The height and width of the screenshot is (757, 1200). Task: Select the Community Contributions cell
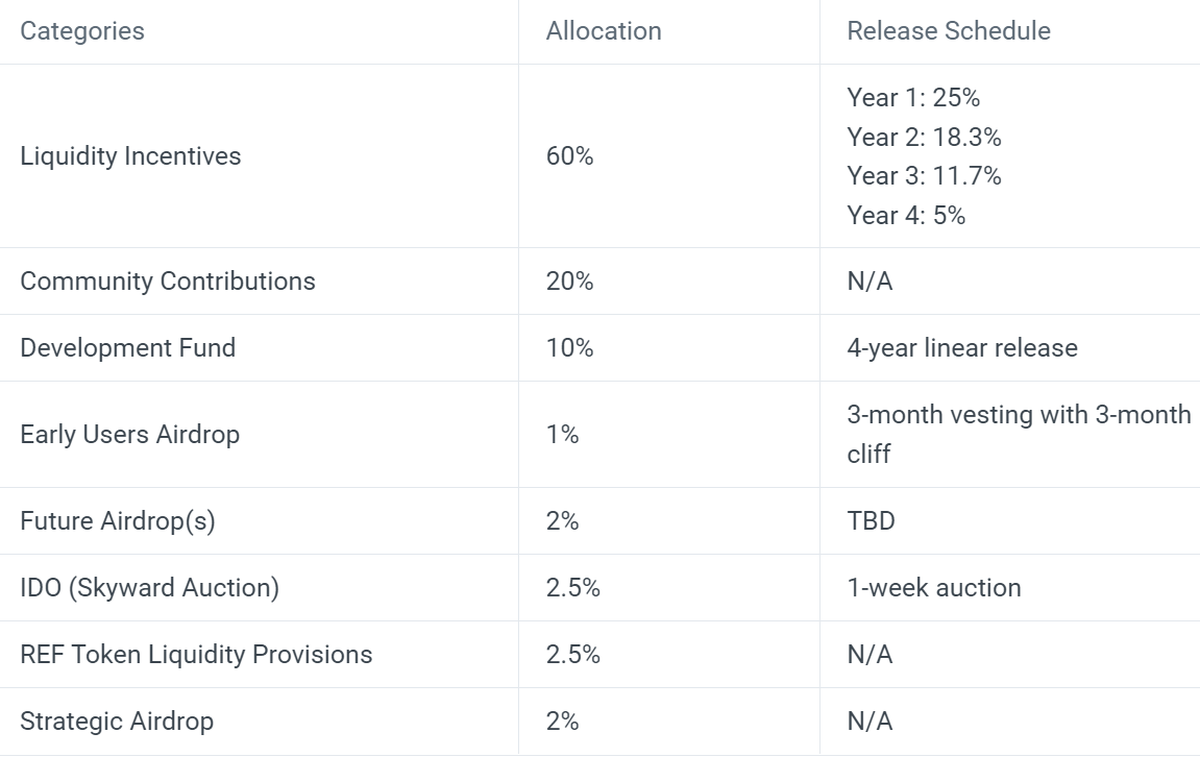167,281
